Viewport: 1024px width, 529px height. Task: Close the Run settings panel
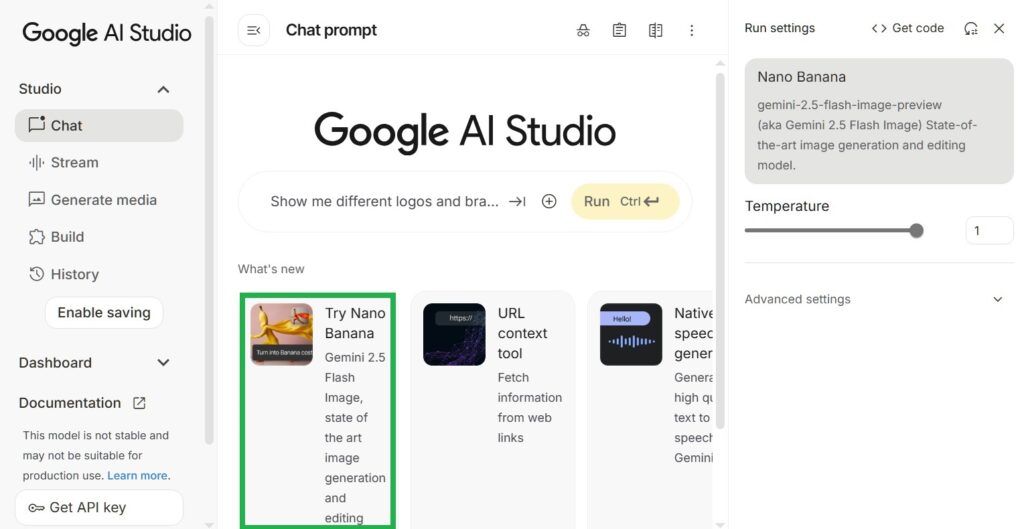coord(999,28)
